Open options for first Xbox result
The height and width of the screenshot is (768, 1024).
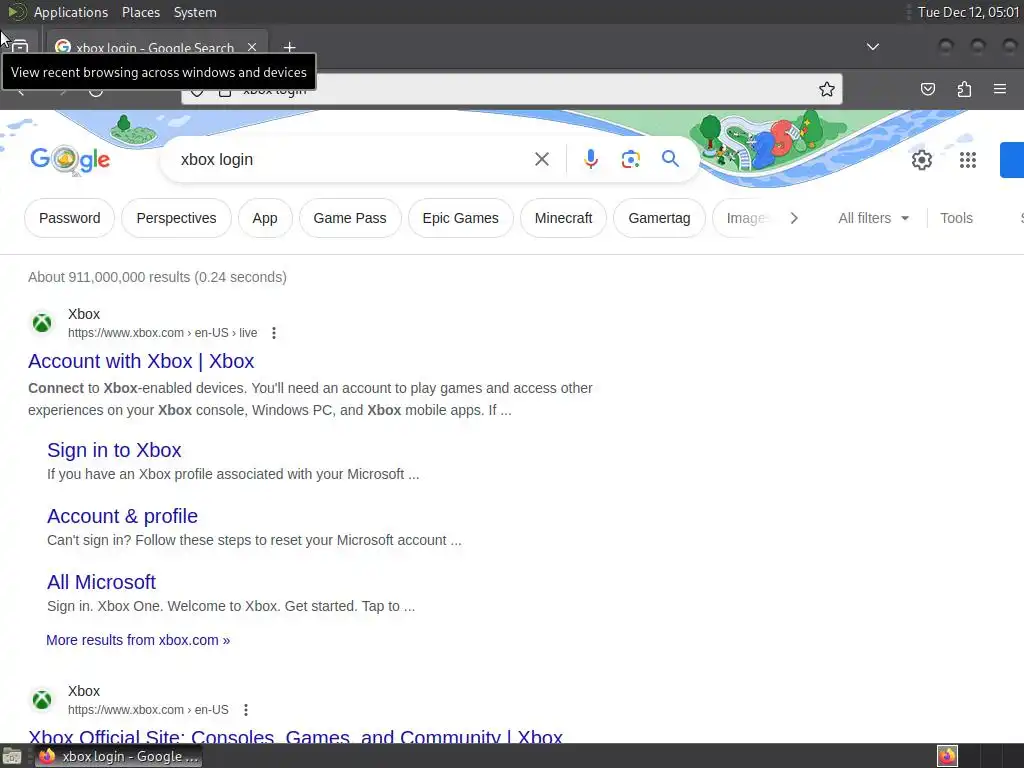click(274, 333)
